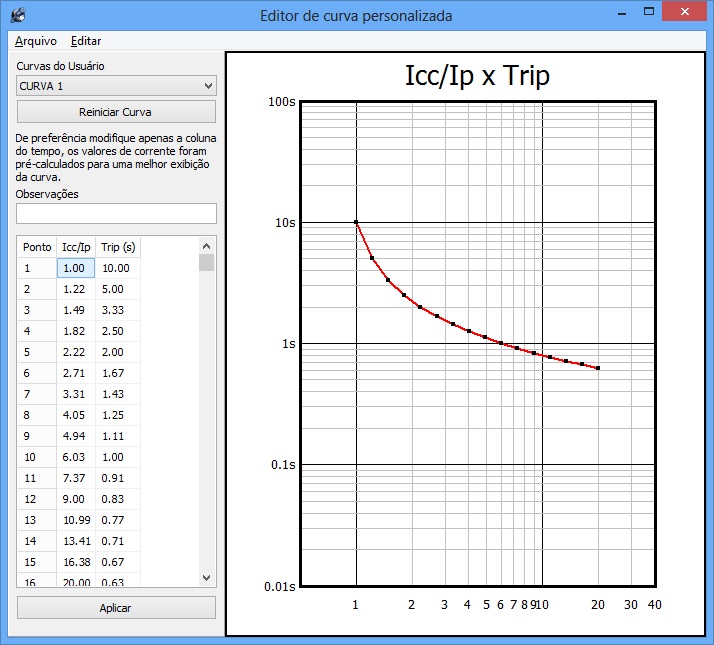714x645 pixels.
Task: Select Trip cell 3.33
Action: 118,310
